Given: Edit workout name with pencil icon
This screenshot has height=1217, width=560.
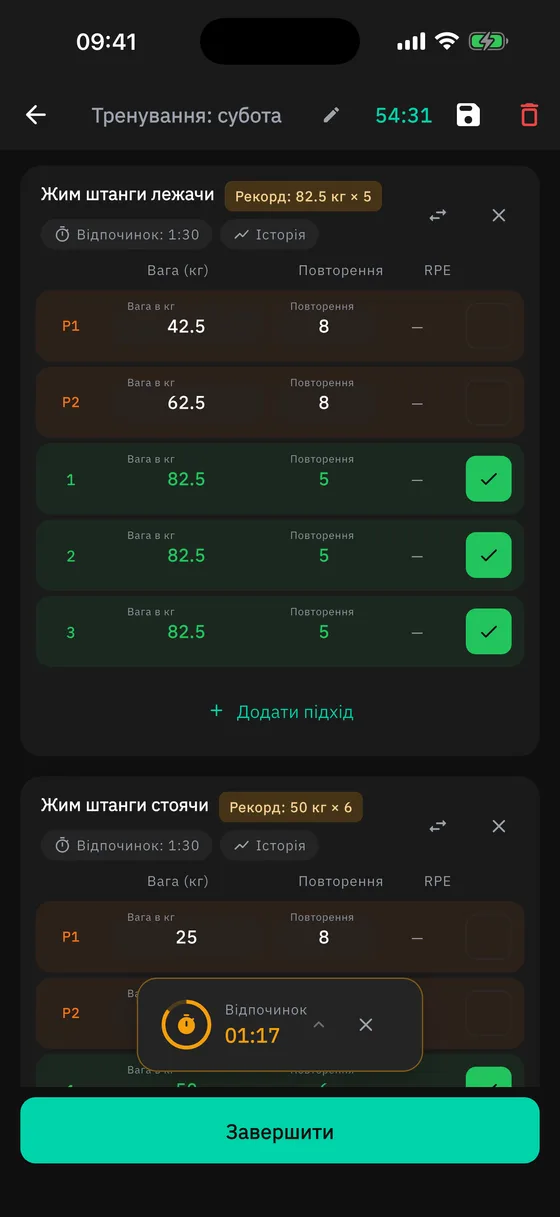Looking at the screenshot, I should (x=331, y=115).
